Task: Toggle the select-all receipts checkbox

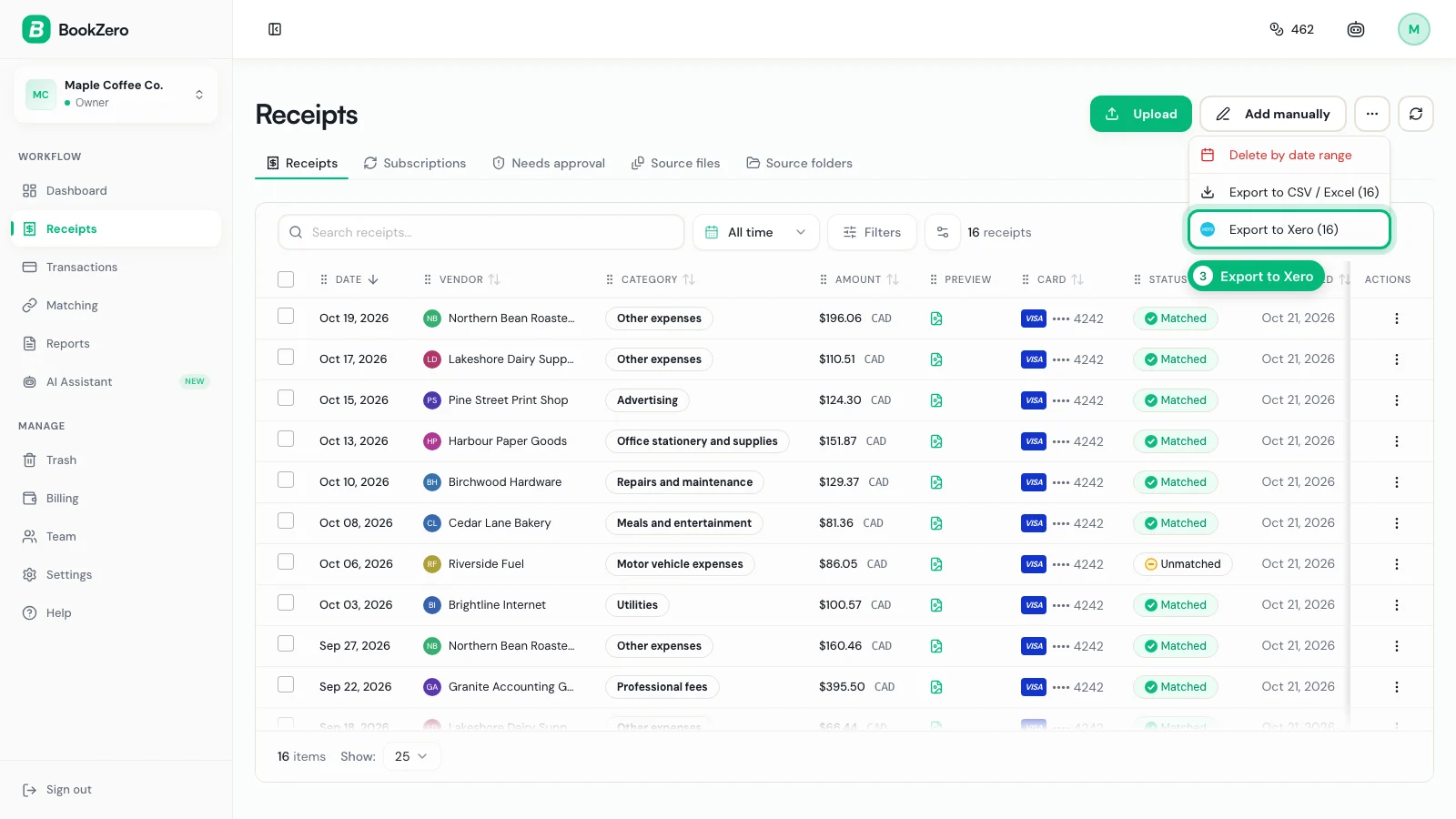Action: pyautogui.click(x=286, y=279)
